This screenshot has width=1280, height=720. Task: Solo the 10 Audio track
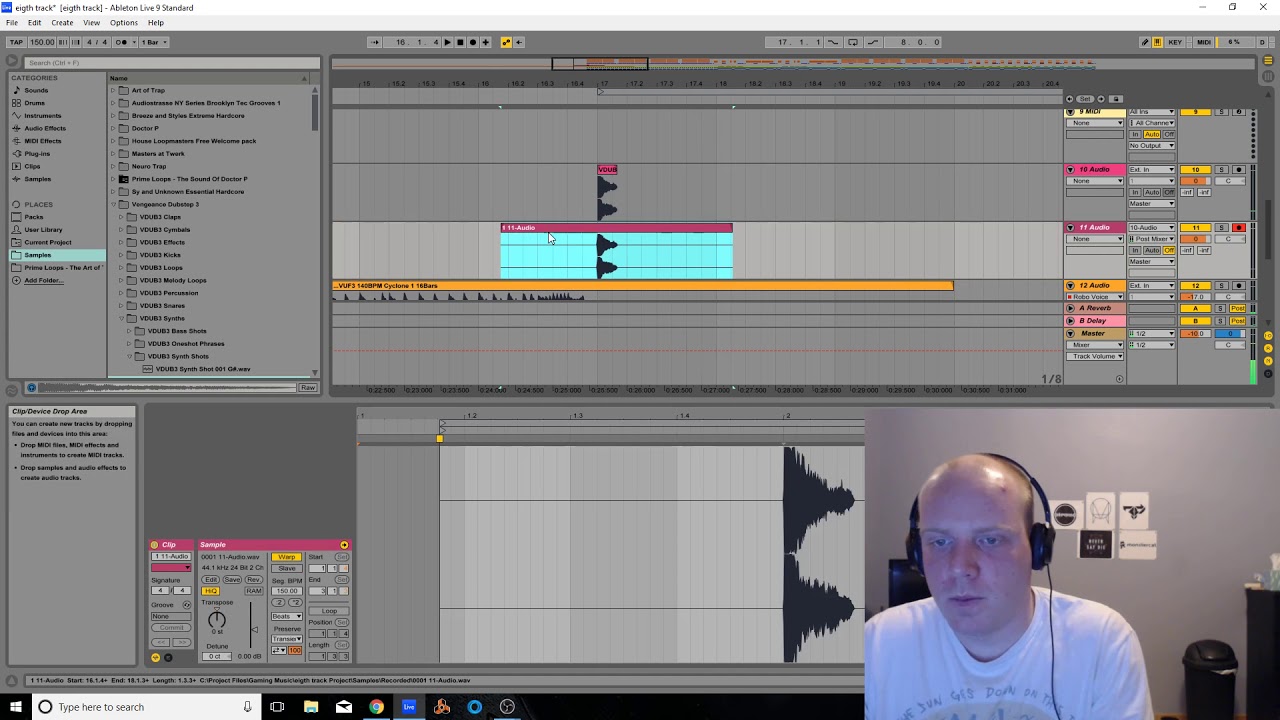1220,170
